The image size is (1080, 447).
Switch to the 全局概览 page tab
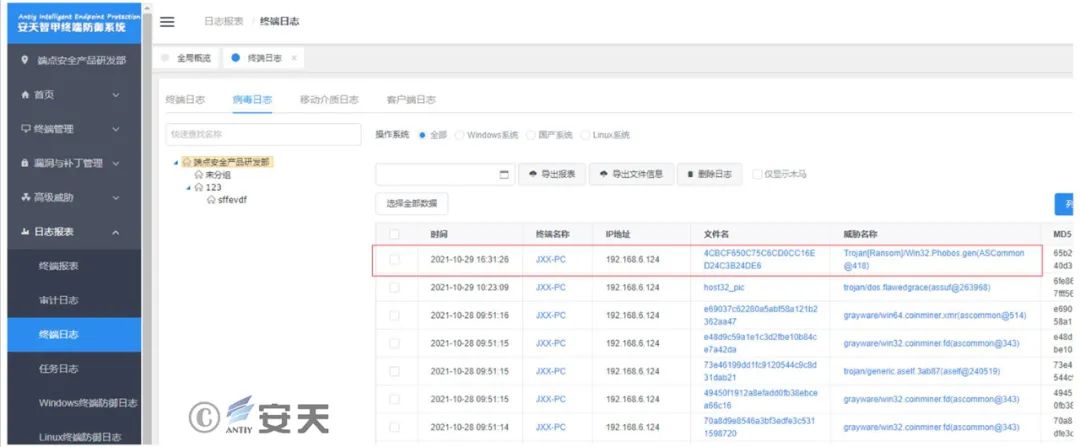pos(187,59)
